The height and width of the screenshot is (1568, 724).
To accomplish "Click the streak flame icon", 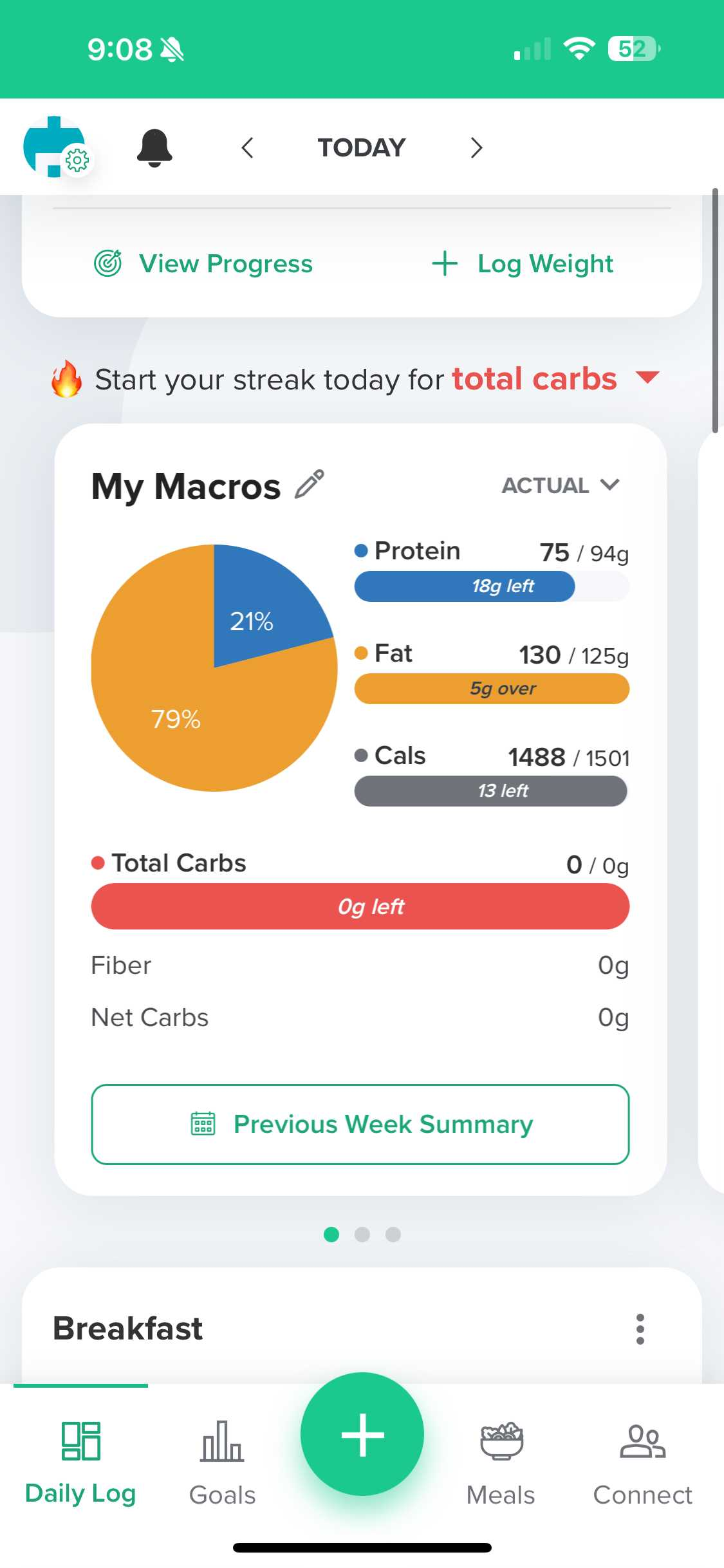I will click(67, 379).
